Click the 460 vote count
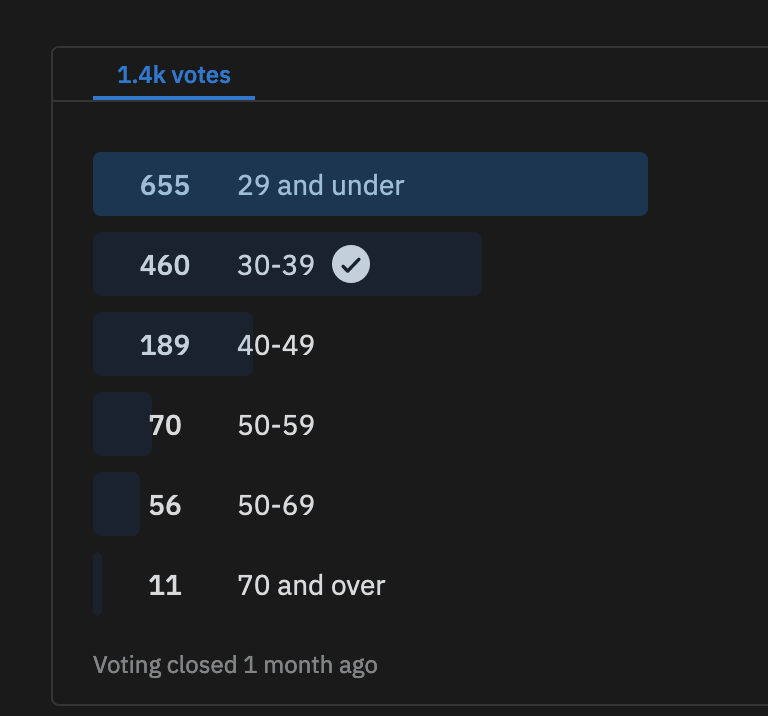Screen dimensions: 768x716 click(x=165, y=265)
